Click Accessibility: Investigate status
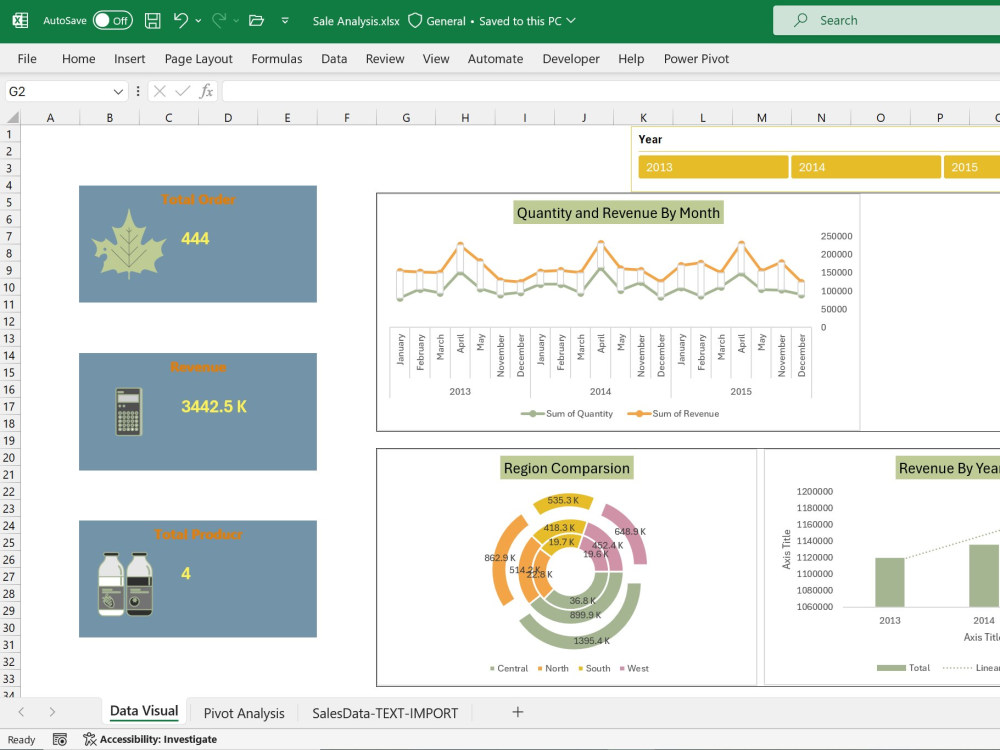 [151, 739]
